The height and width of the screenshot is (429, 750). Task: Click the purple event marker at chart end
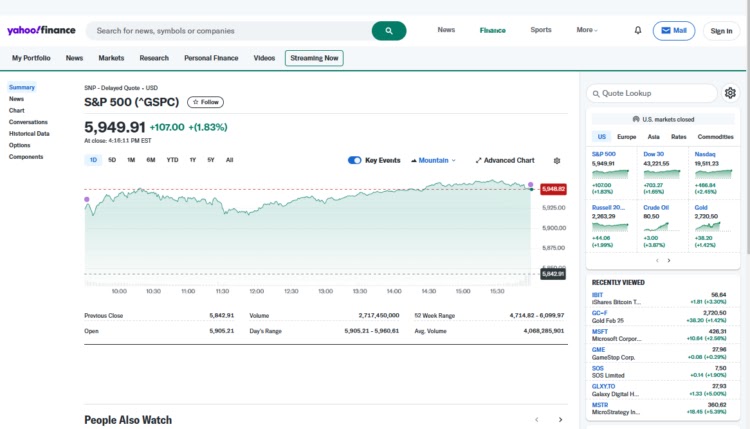click(530, 185)
